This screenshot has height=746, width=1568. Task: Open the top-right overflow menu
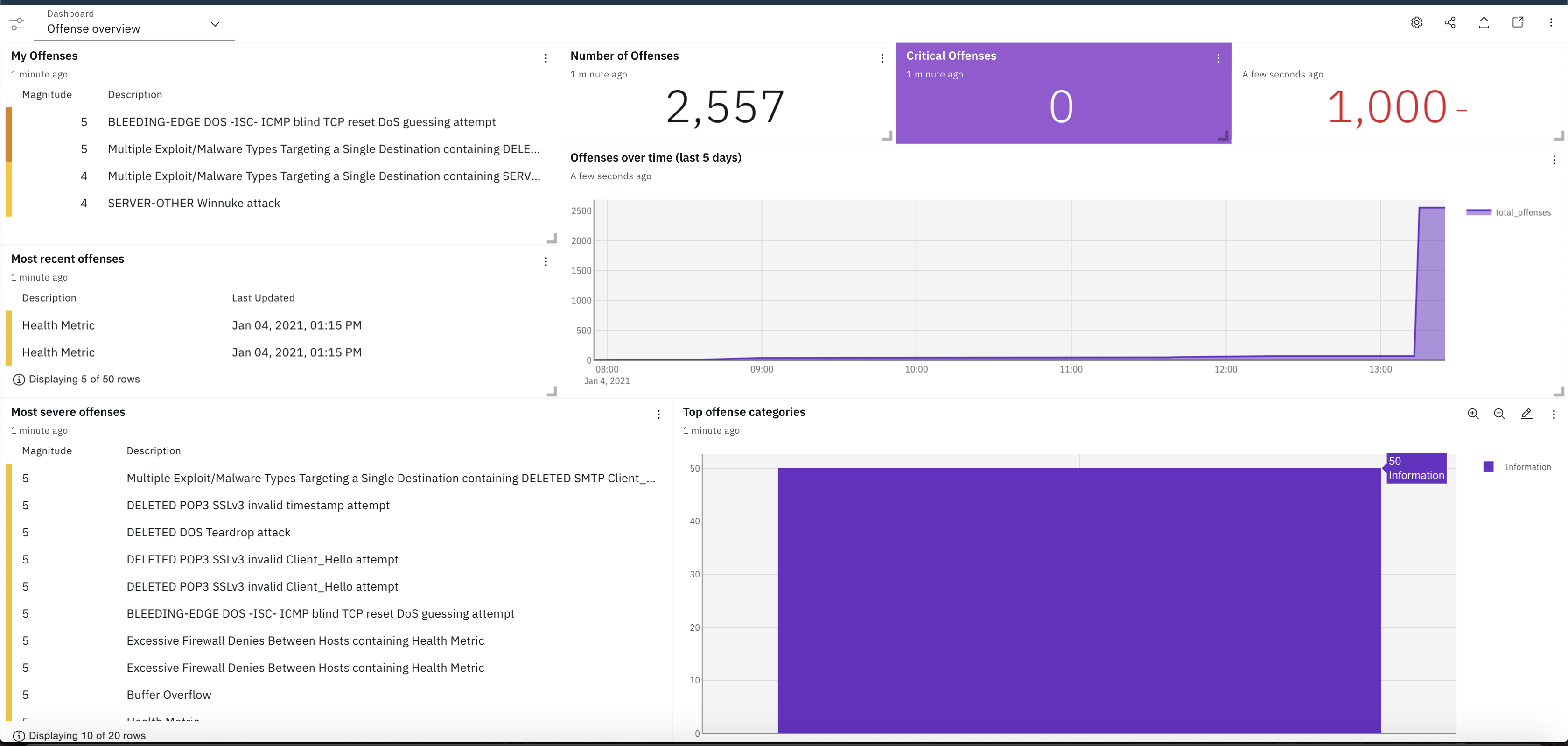pyautogui.click(x=1550, y=22)
